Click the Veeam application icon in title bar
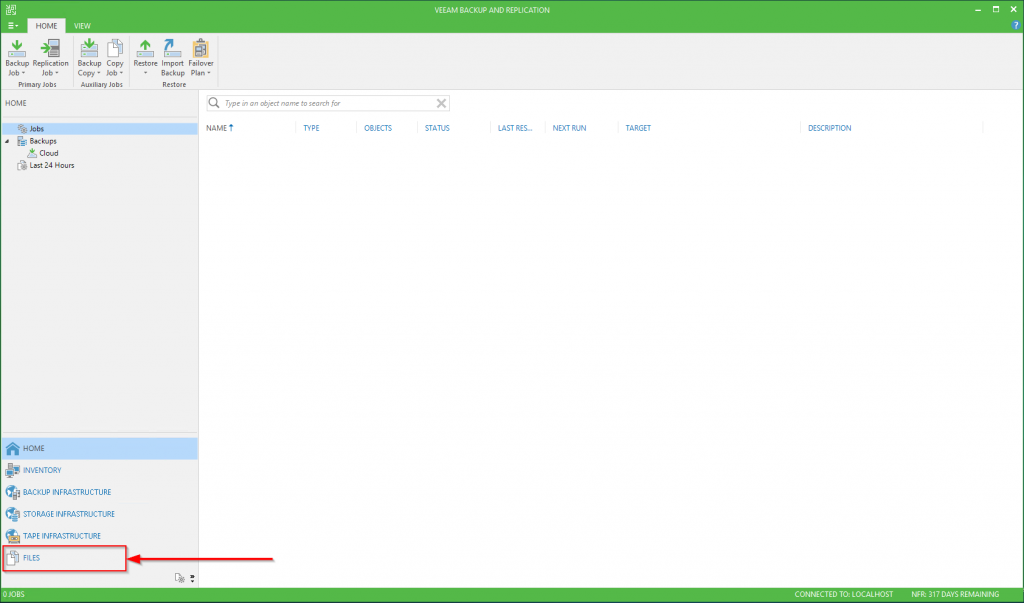Screen dimensions: 1024x603 point(10,9)
